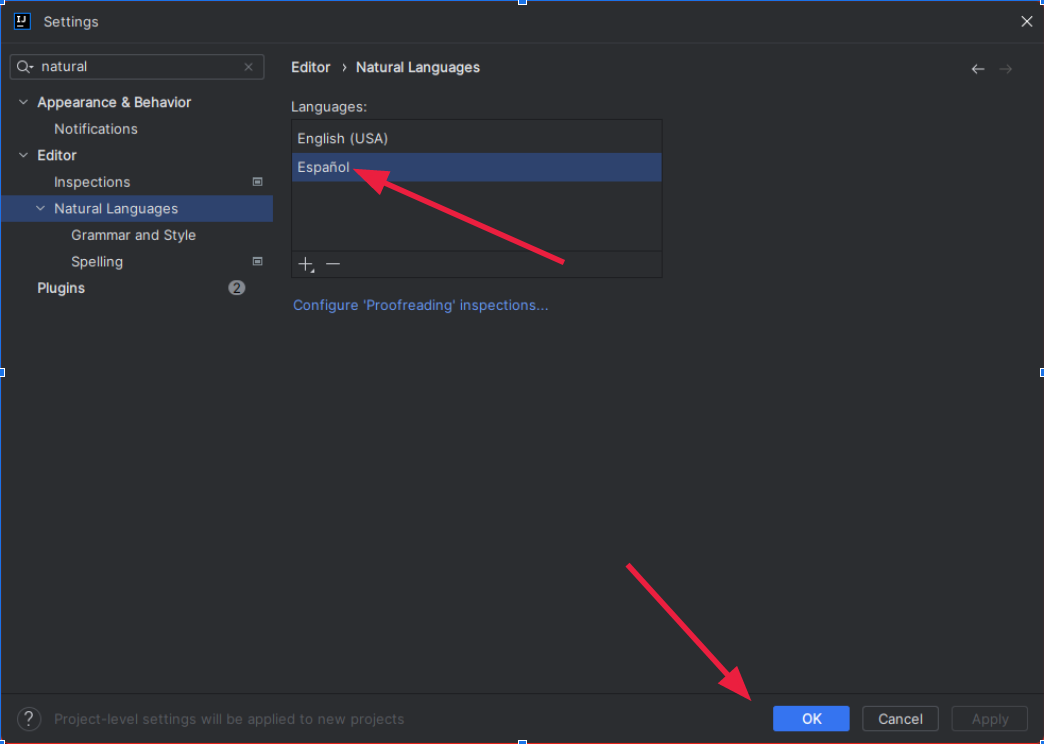
Task: Click the forward navigation arrow
Action: pyautogui.click(x=1006, y=69)
